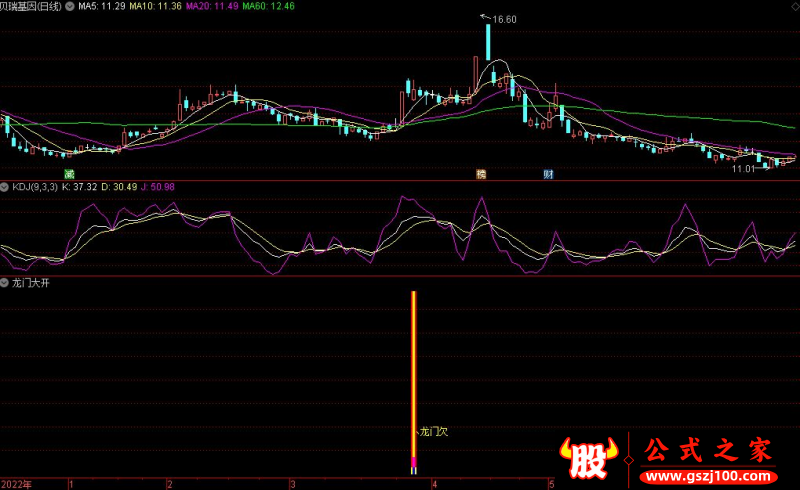The height and width of the screenshot is (490, 800).
Task: Expand the 龙门大开 indicator settings arrow
Action: (x=5, y=284)
